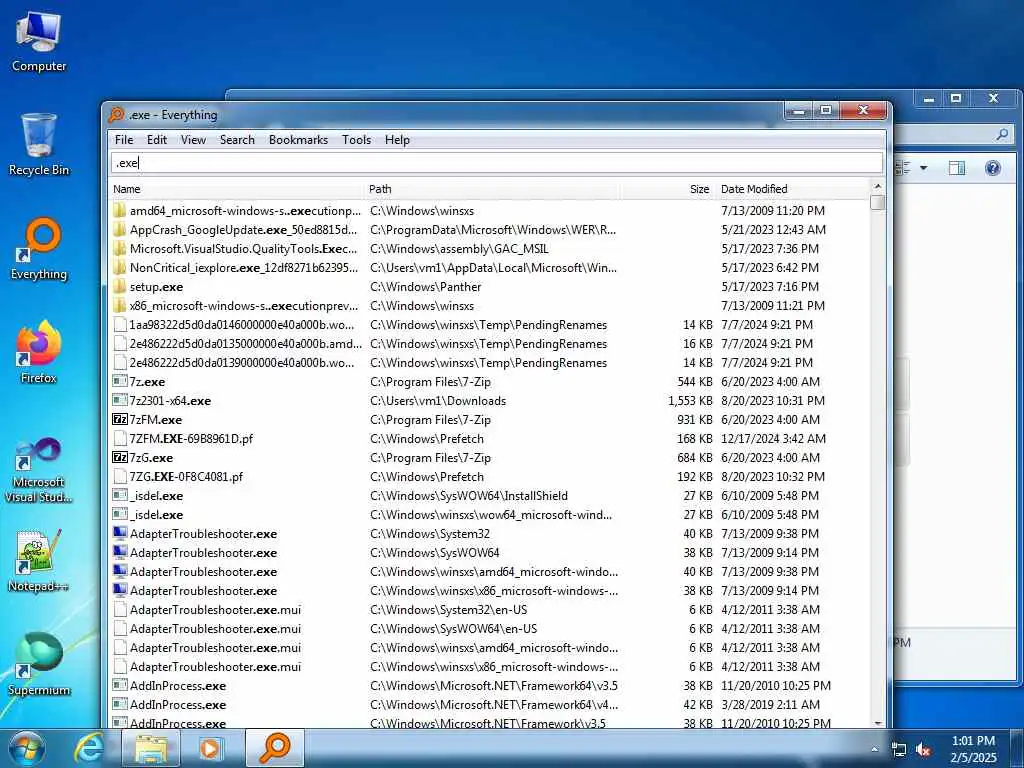Sort results by Date Modified column header
Screen dimensions: 1024x768
[x=793, y=189]
